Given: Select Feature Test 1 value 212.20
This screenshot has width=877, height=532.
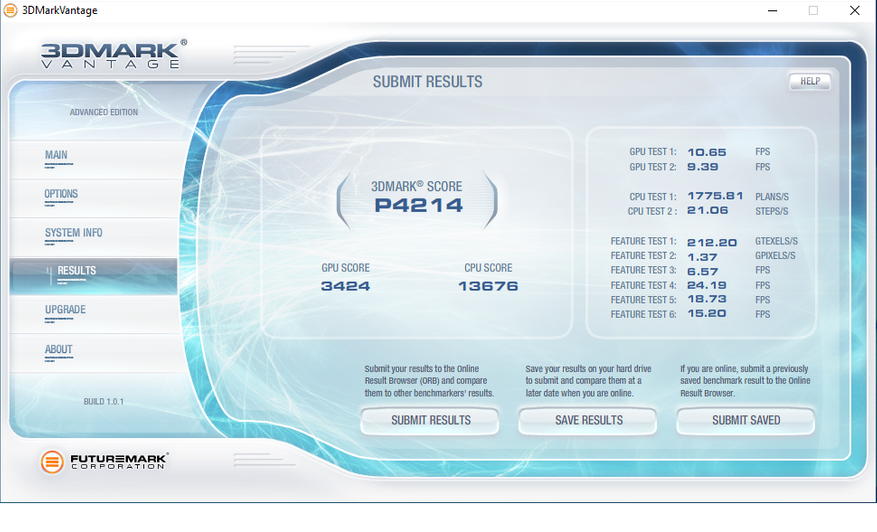Looking at the screenshot, I should [712, 243].
